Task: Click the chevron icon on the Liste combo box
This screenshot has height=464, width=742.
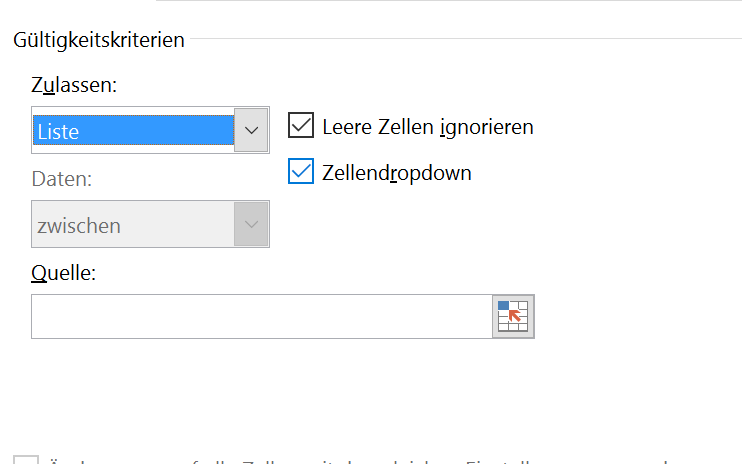Action: pyautogui.click(x=251, y=130)
